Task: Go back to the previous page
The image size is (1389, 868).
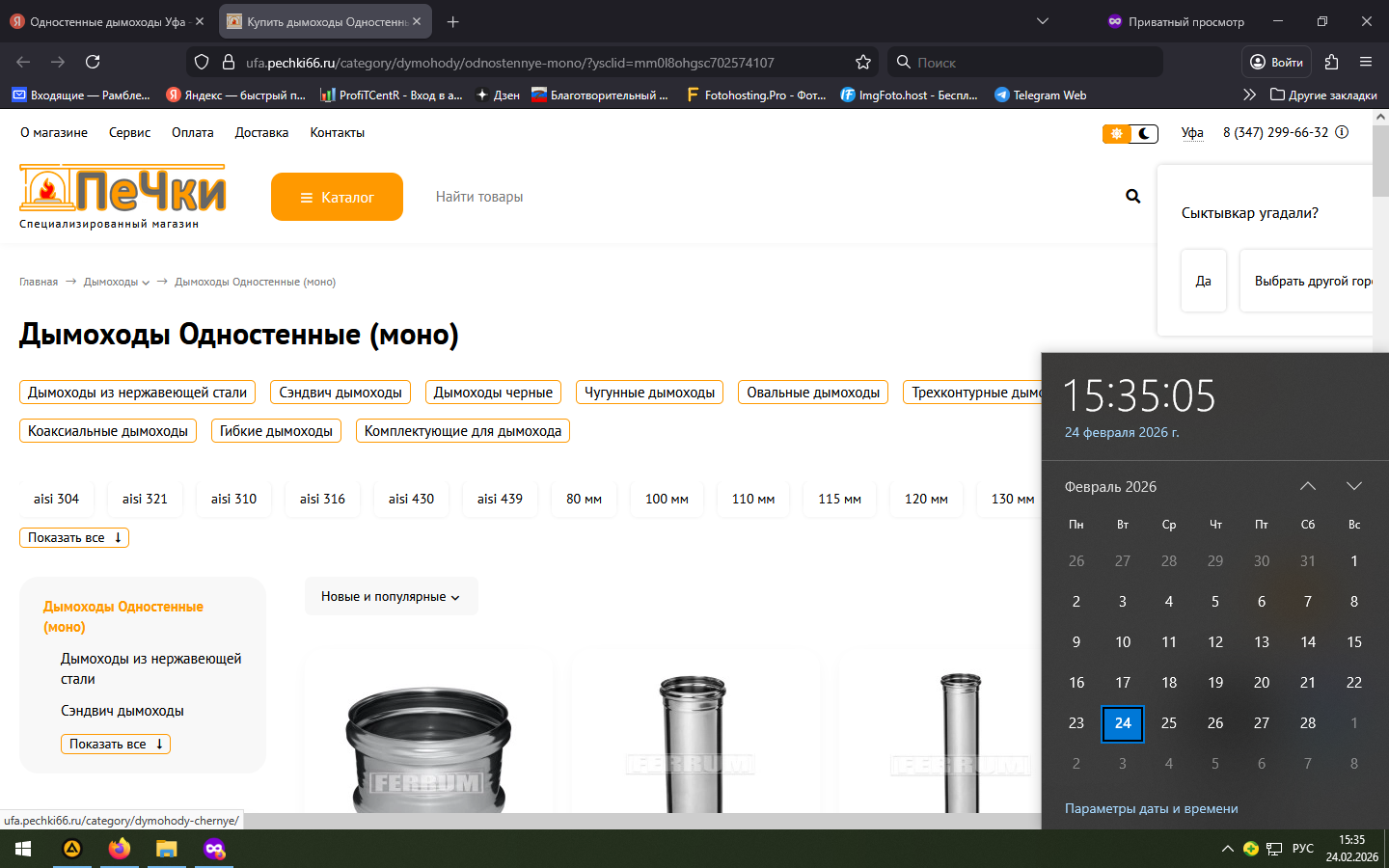Action: pos(23,62)
